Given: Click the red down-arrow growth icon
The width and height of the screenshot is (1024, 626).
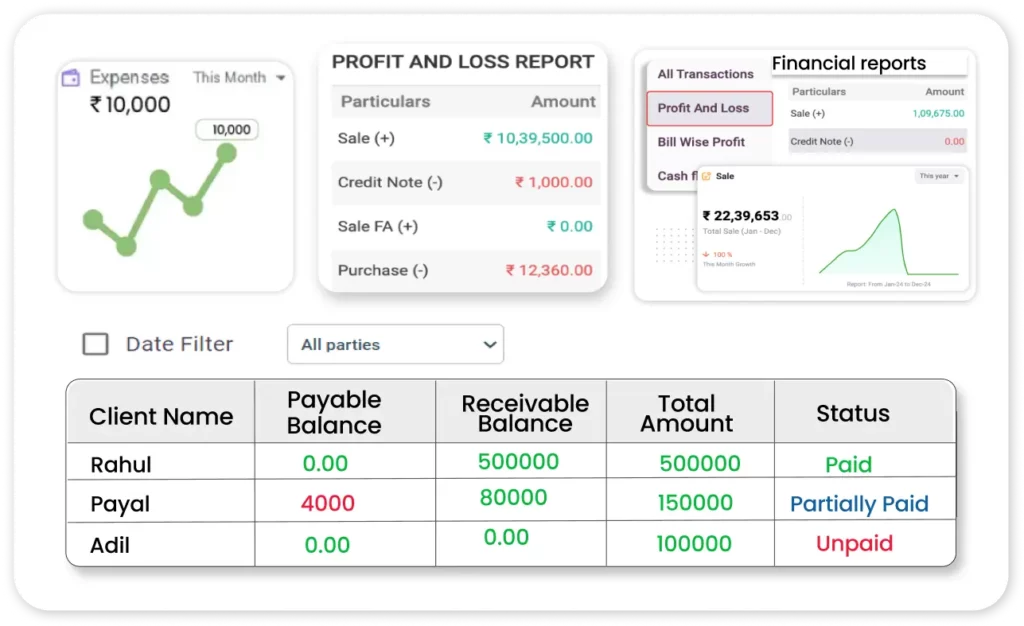Looking at the screenshot, I should (x=707, y=254).
